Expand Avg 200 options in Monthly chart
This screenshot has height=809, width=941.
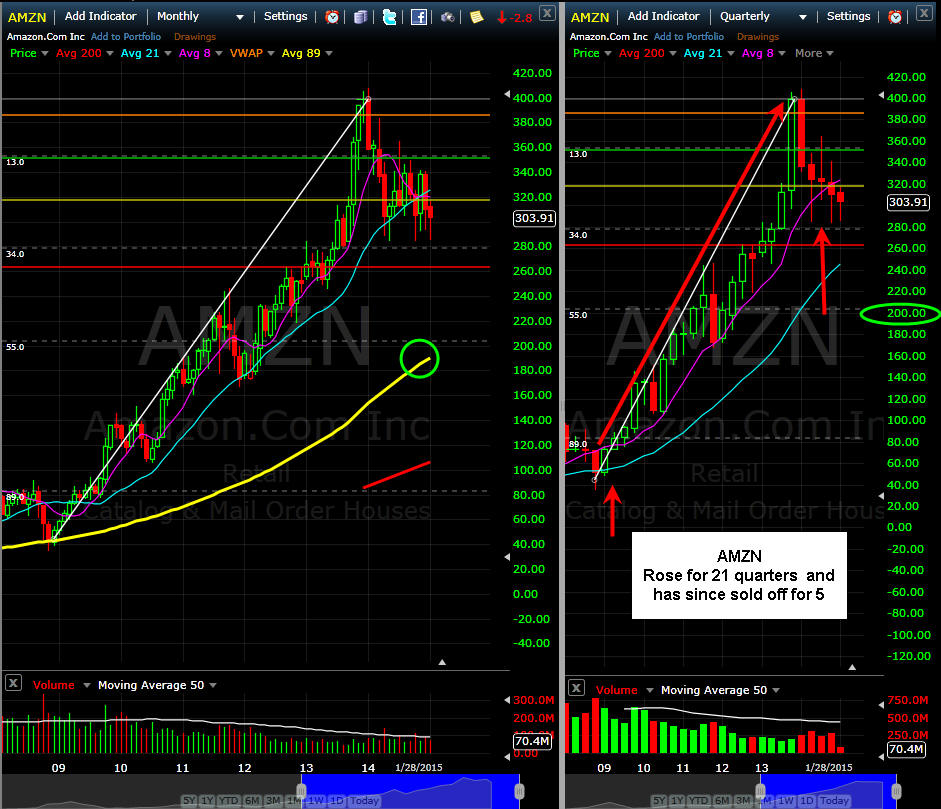tap(110, 53)
